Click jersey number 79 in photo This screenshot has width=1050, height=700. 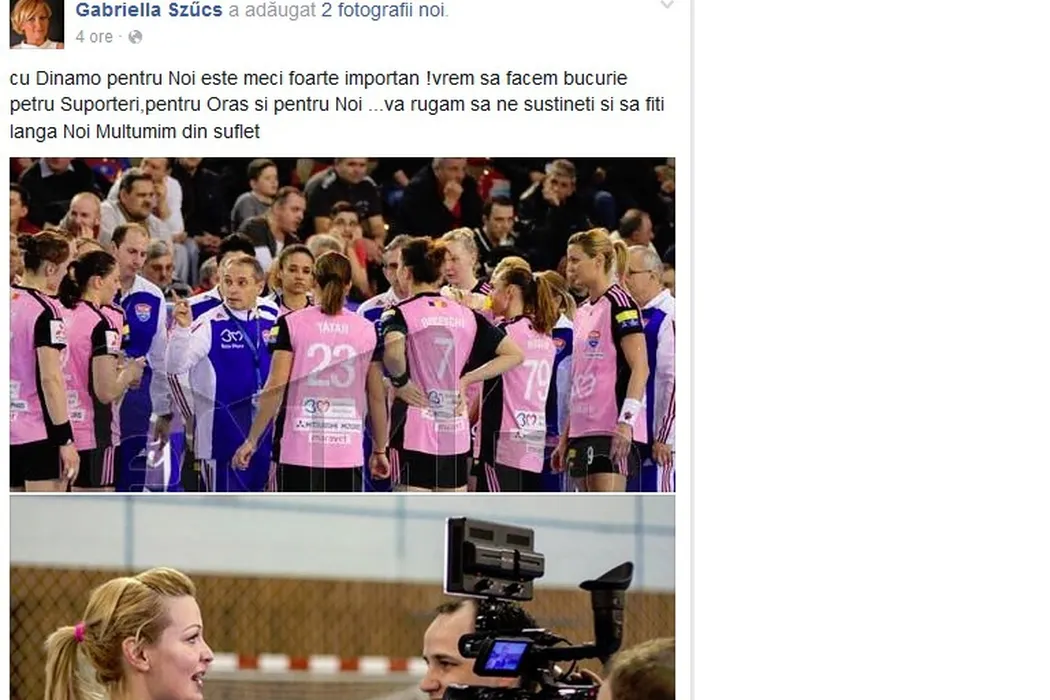click(x=536, y=379)
